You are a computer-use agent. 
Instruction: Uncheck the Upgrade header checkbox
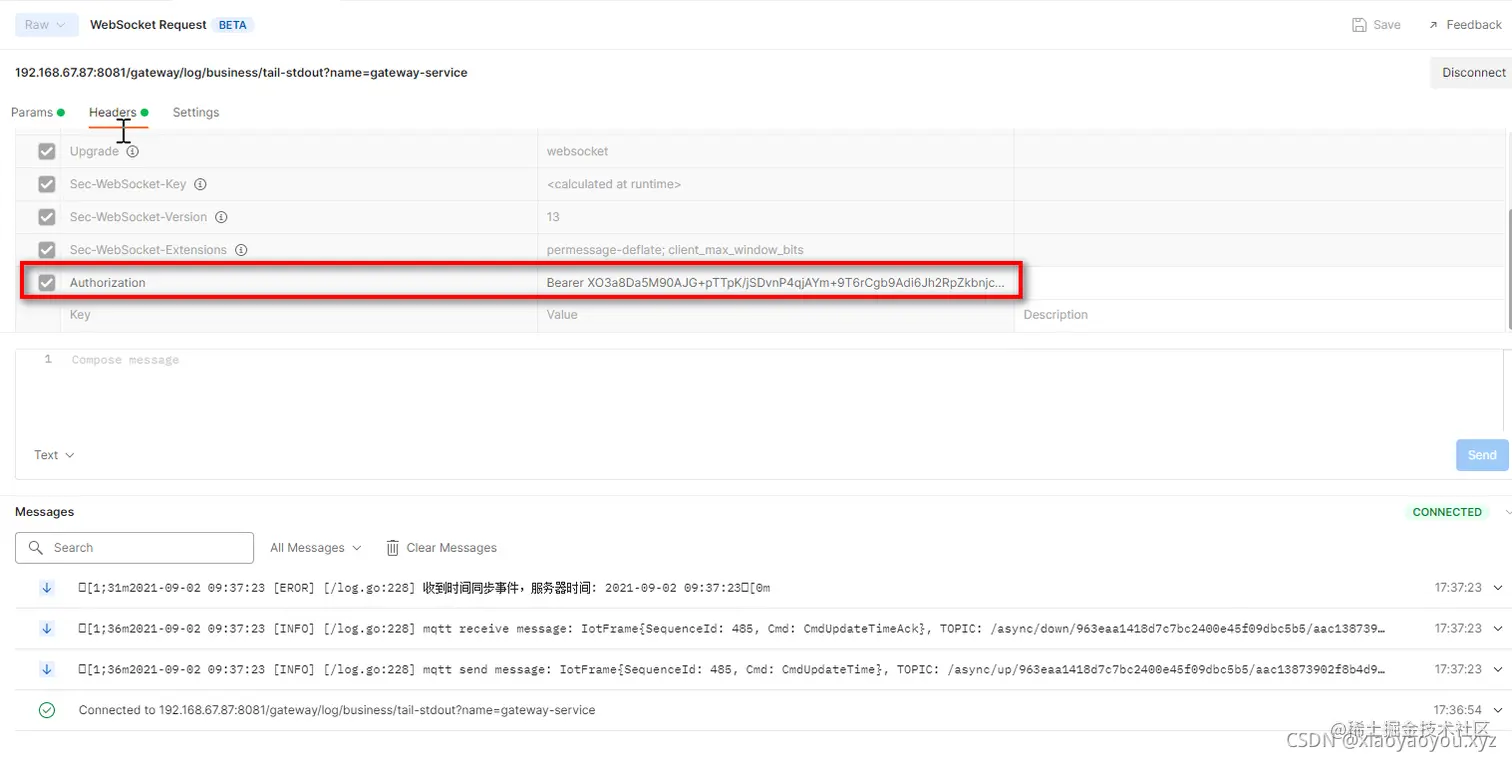point(46,152)
